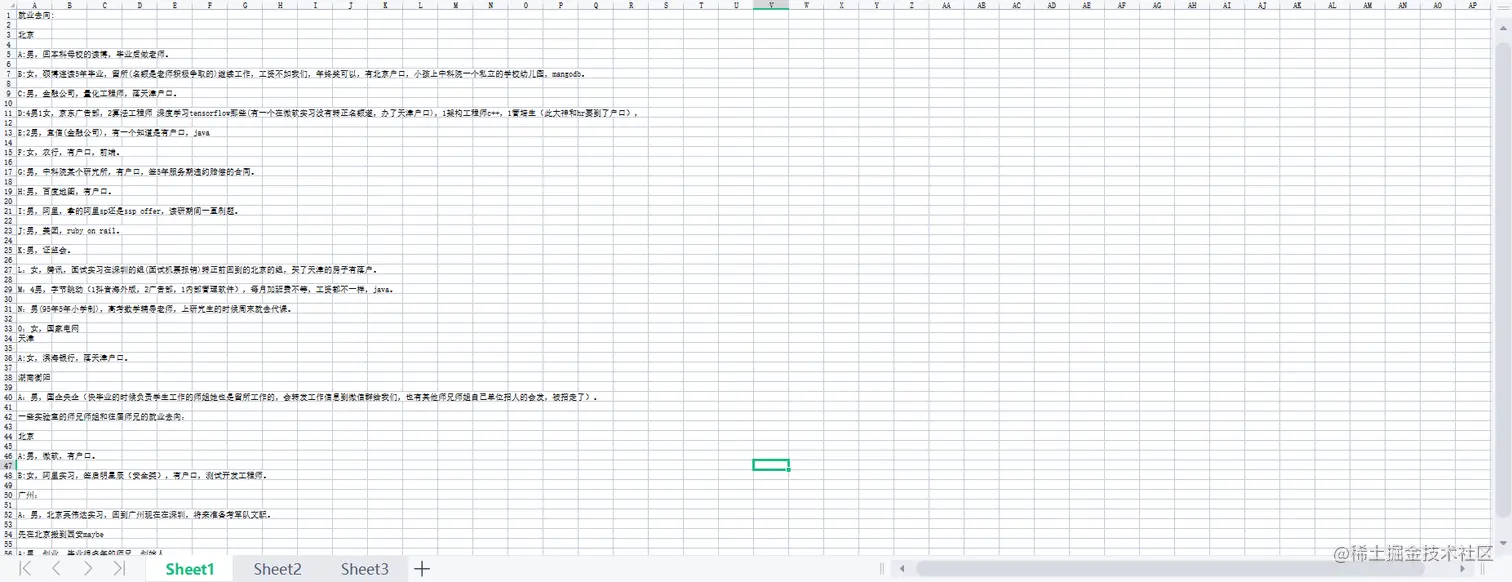
Task: Click the row 23 cell 'ruby on rail'
Action: click(x=69, y=230)
